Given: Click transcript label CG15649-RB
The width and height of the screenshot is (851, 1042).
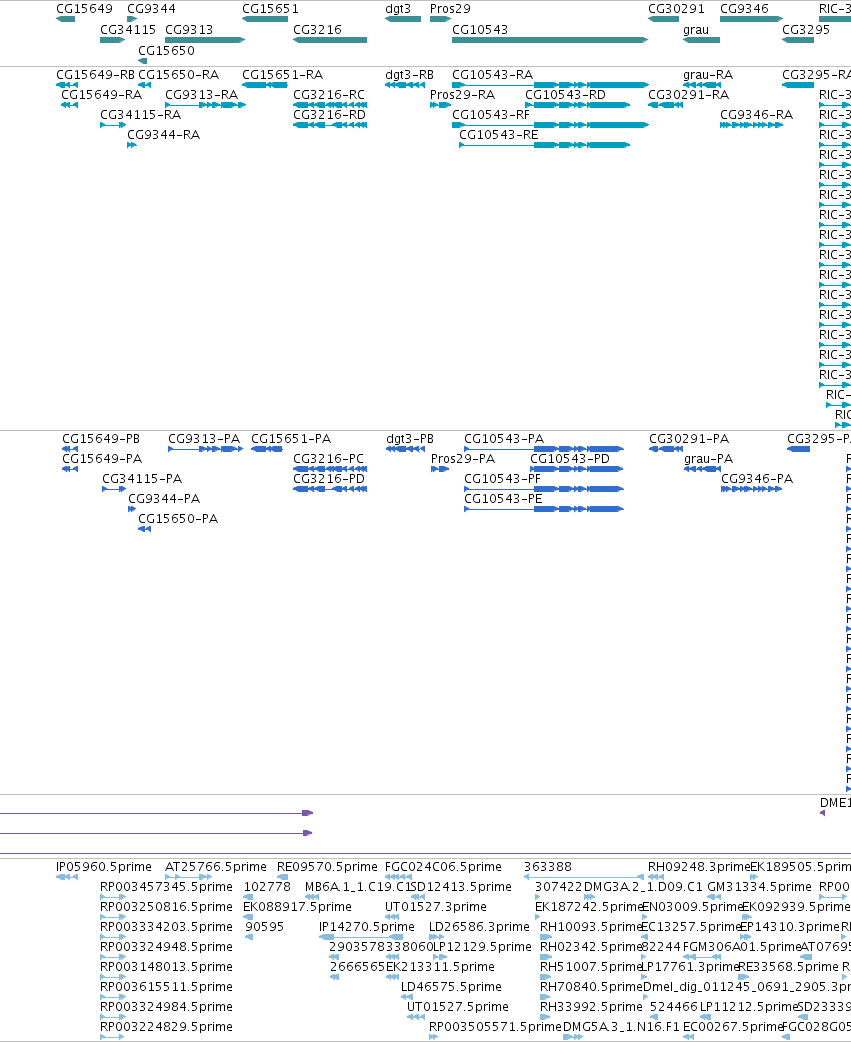Looking at the screenshot, I should pyautogui.click(x=96, y=75).
